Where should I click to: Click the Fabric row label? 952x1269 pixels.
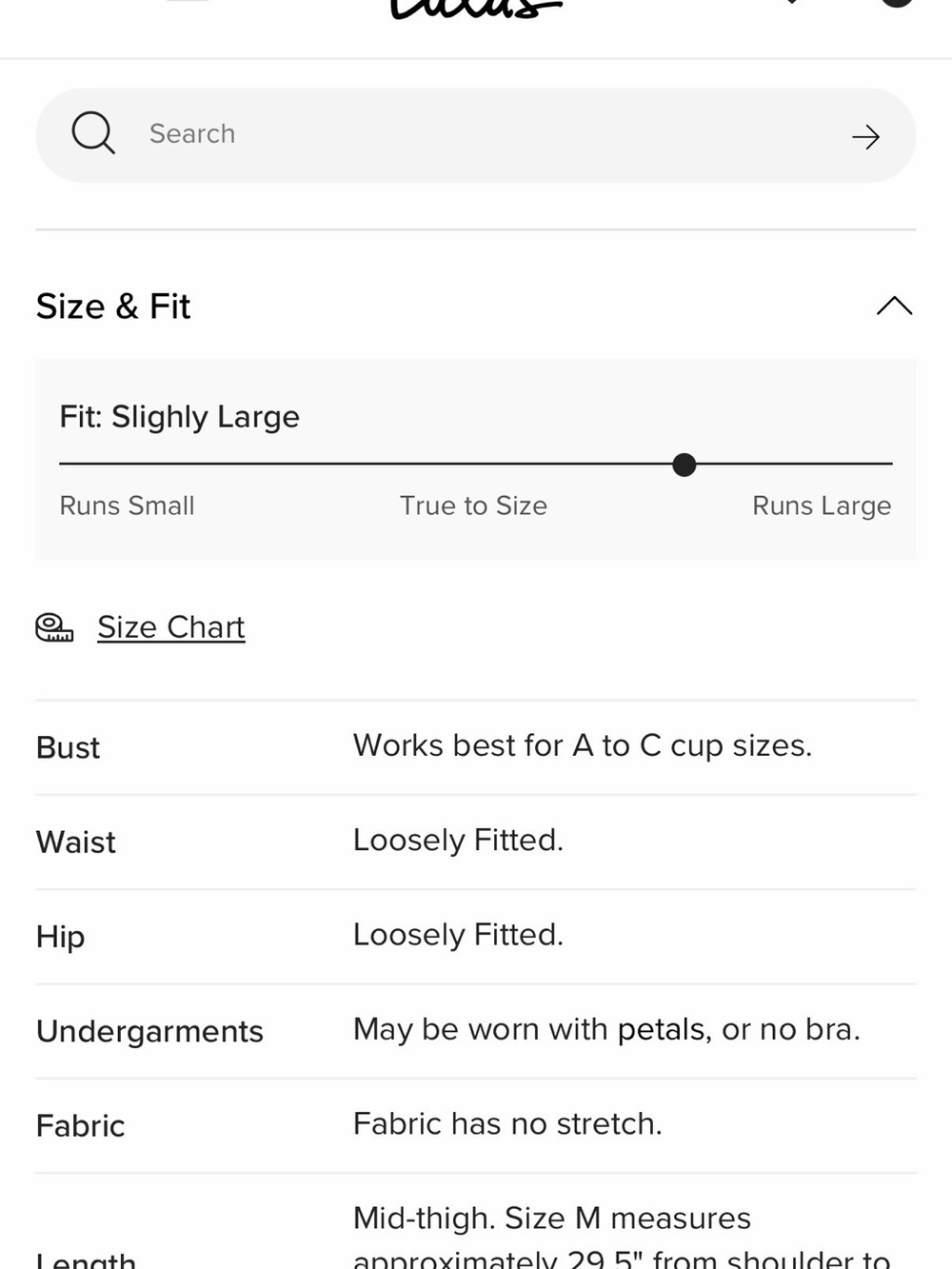(80, 1125)
